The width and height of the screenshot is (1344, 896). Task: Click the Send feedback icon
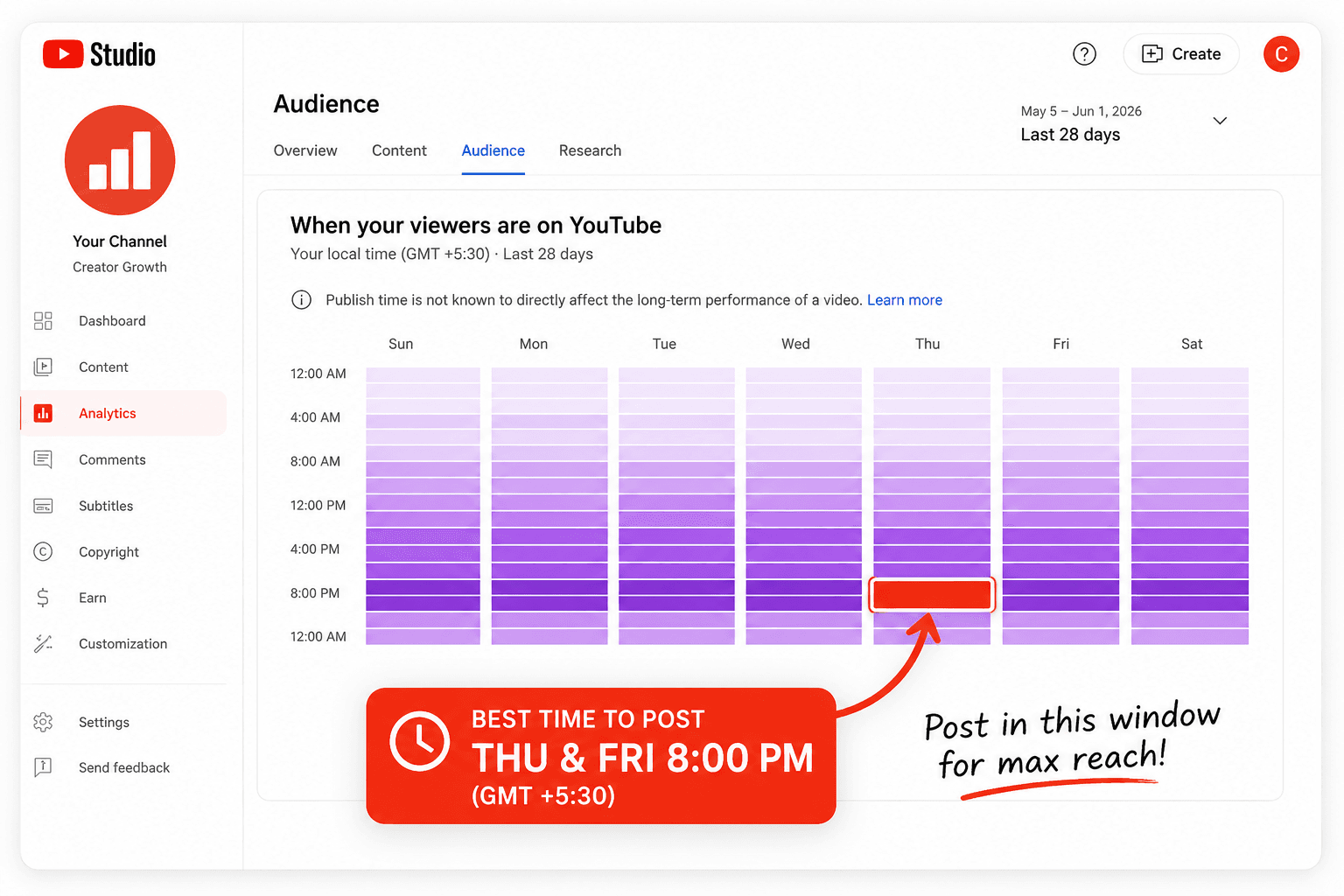click(43, 767)
